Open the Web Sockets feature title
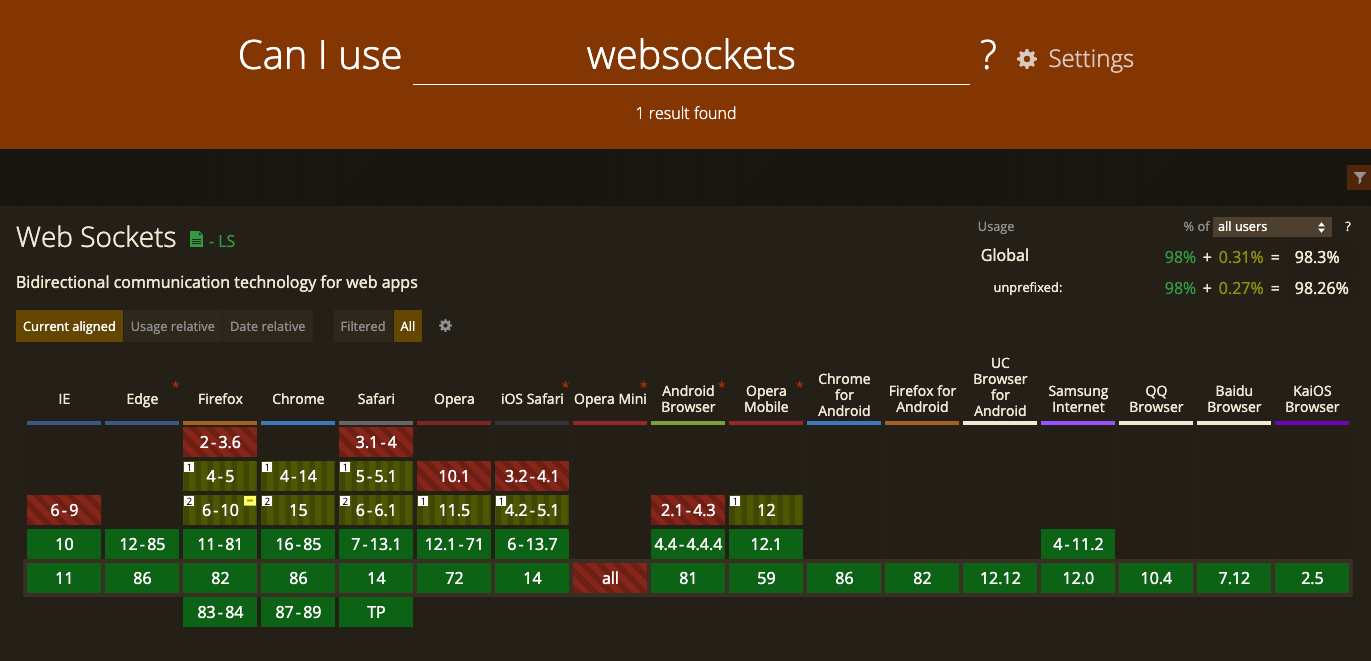Viewport: 1371px width, 661px height. (96, 237)
